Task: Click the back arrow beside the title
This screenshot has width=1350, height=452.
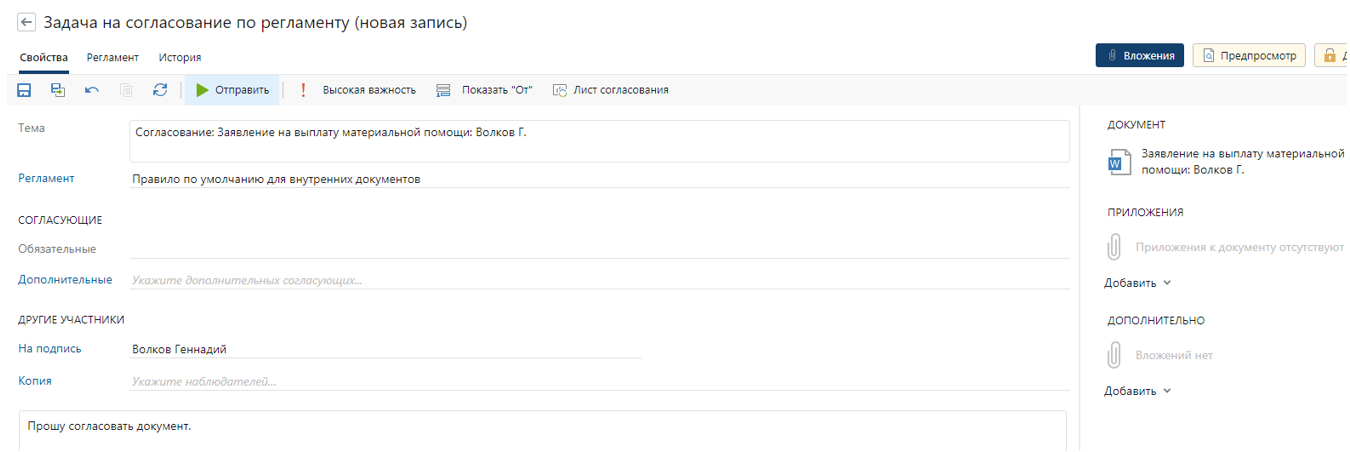Action: 27,23
